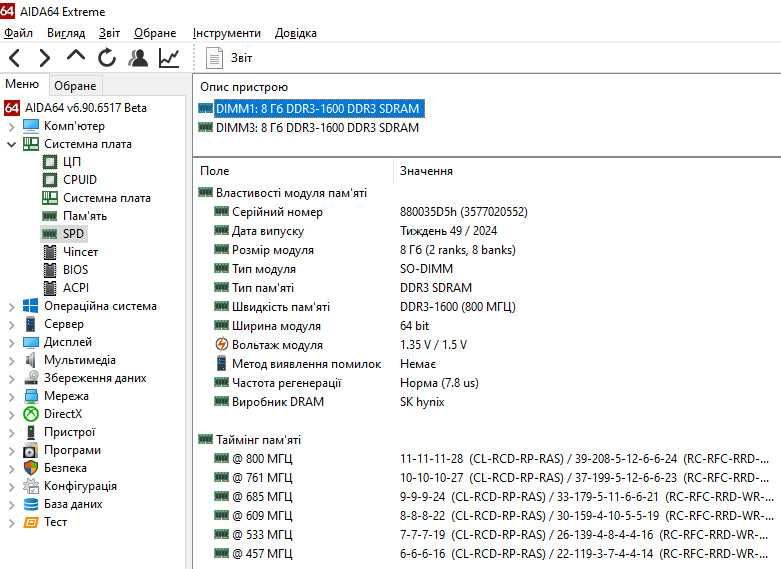Select the Дата випуску row
781x569 pixels.
[488, 231]
